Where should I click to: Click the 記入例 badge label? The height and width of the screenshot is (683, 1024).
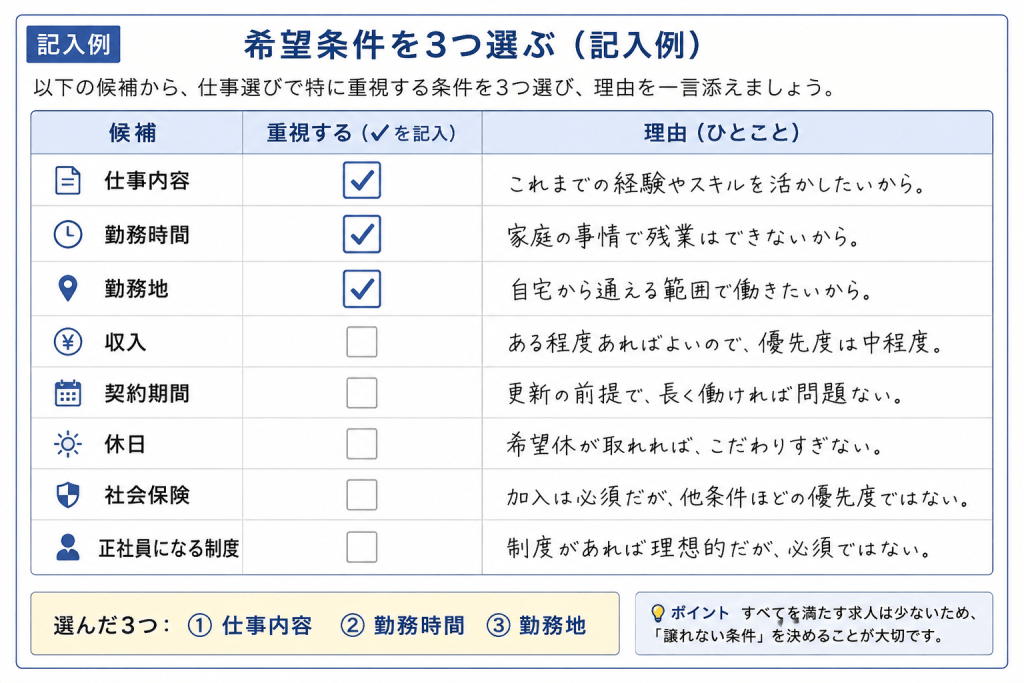pyautogui.click(x=73, y=44)
